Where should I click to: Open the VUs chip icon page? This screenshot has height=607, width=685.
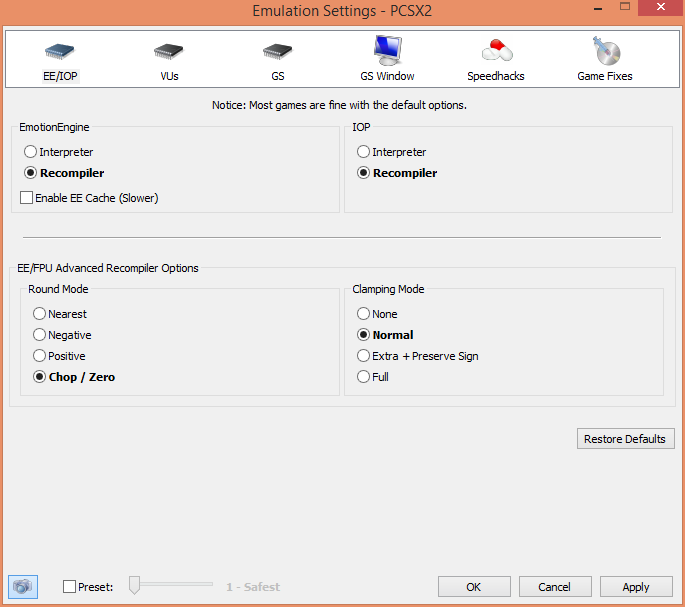point(169,51)
